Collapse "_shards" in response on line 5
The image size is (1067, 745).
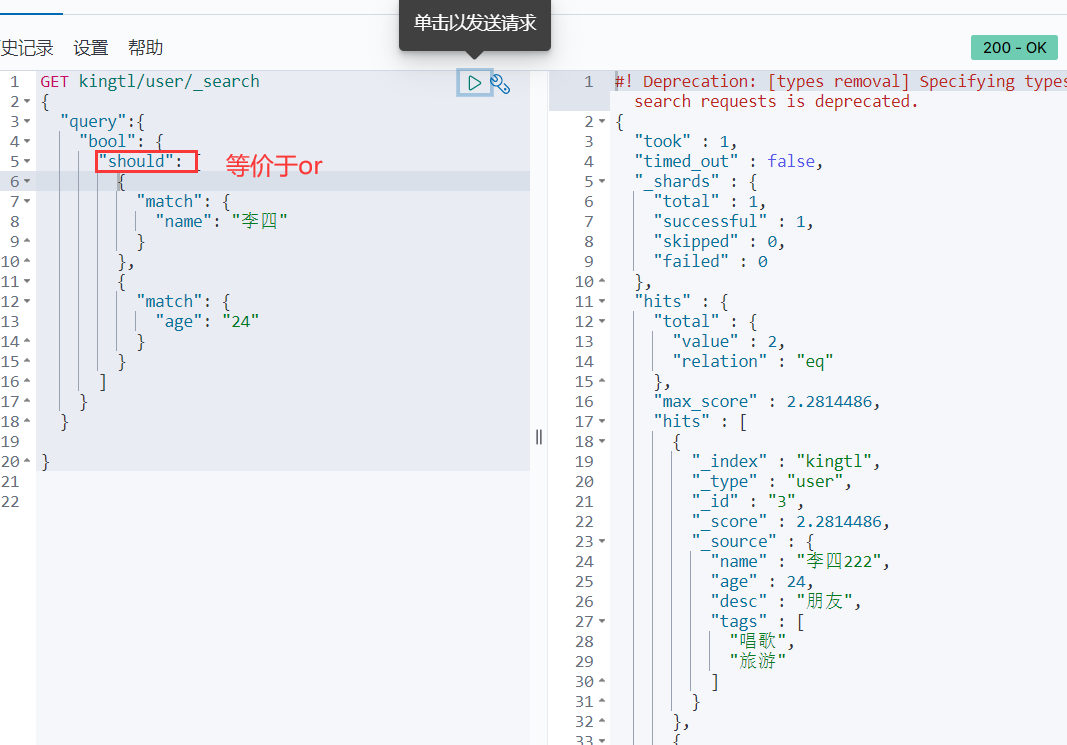pyautogui.click(x=601, y=182)
